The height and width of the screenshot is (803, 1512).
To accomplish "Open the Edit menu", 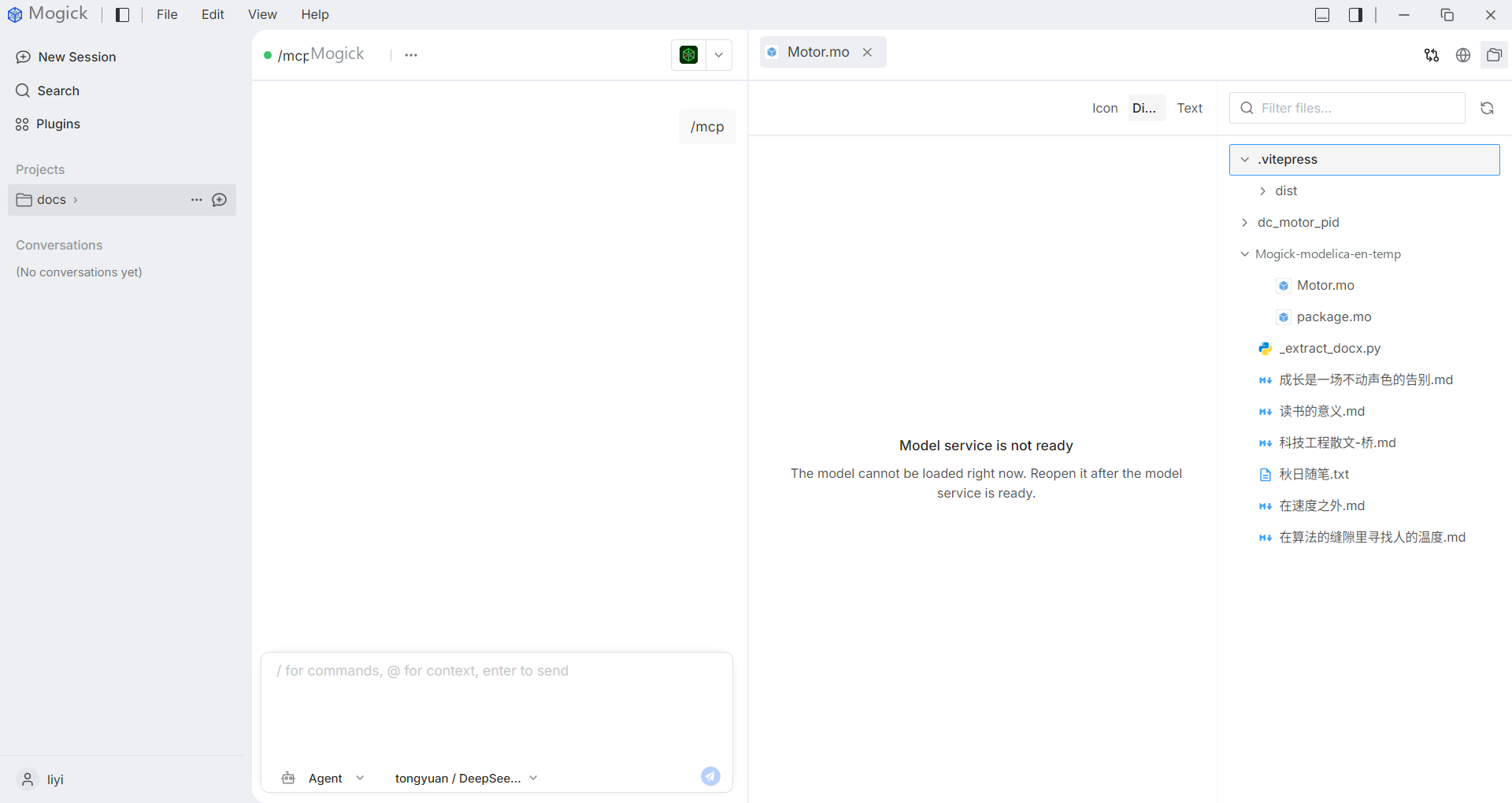I will point(213,15).
